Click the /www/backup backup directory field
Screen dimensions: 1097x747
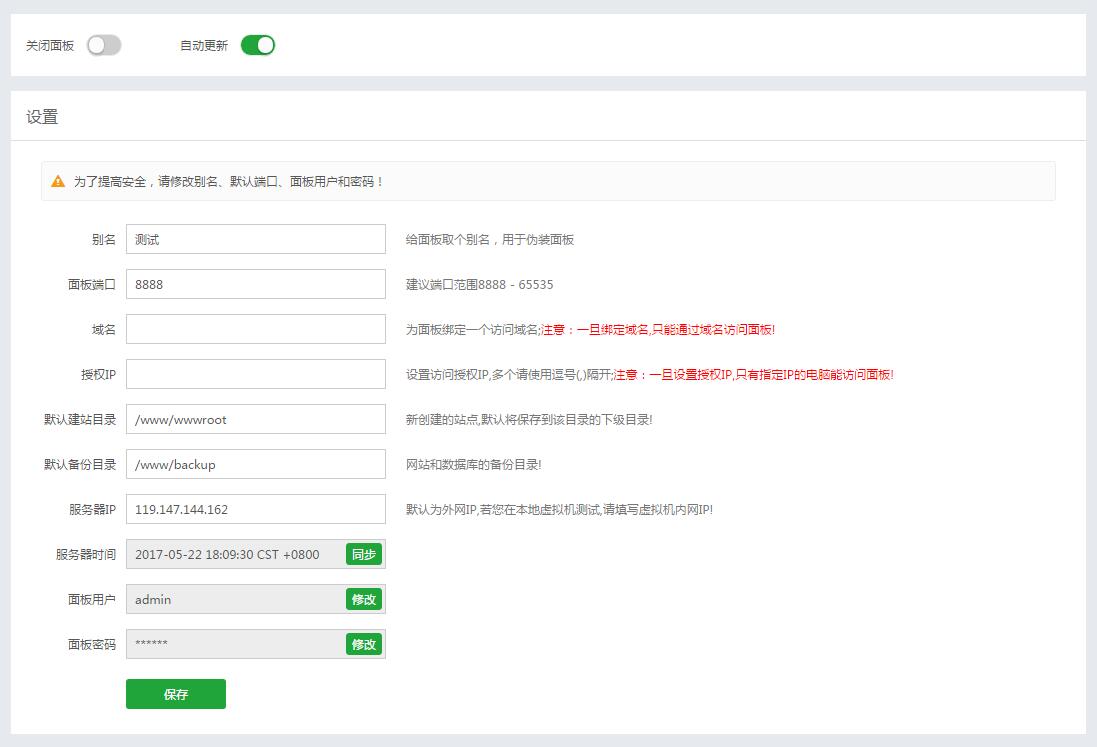tap(255, 464)
